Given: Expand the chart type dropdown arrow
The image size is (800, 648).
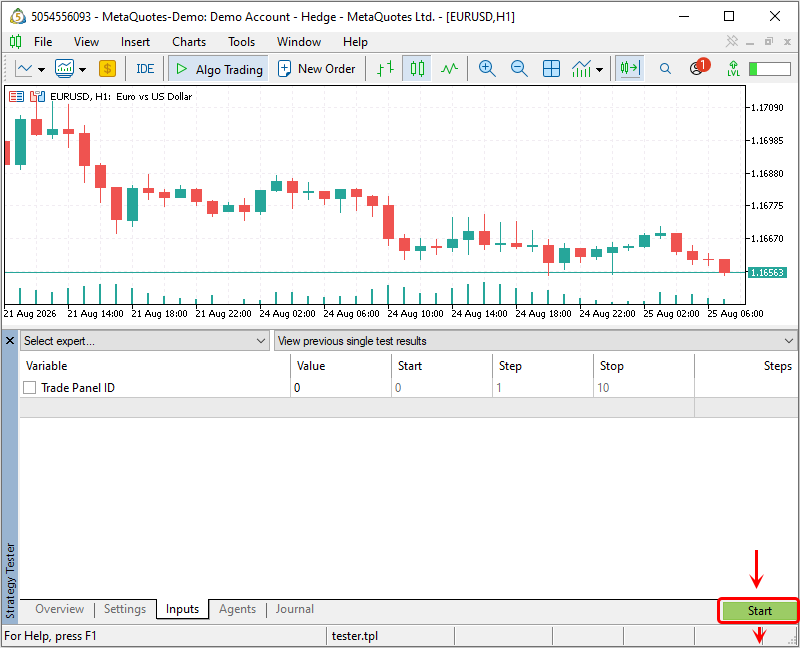Looking at the screenshot, I should tap(41, 69).
